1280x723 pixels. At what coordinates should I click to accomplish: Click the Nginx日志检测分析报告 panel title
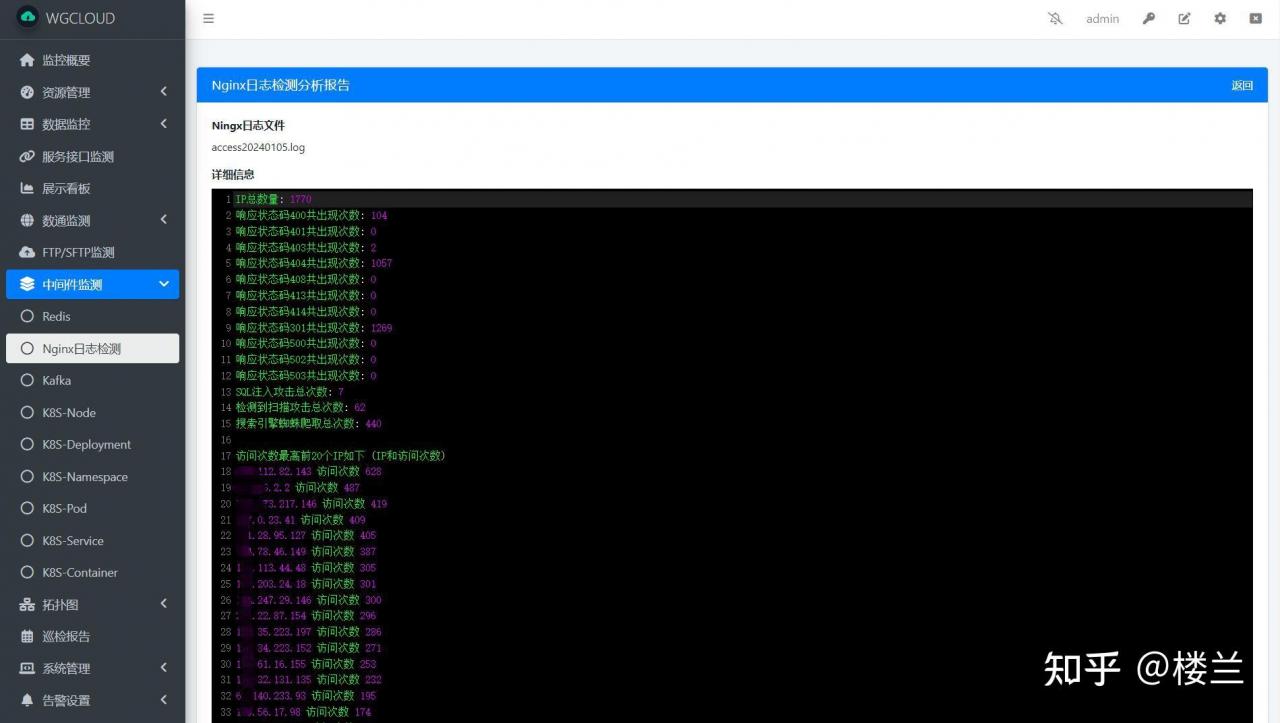[x=281, y=85]
